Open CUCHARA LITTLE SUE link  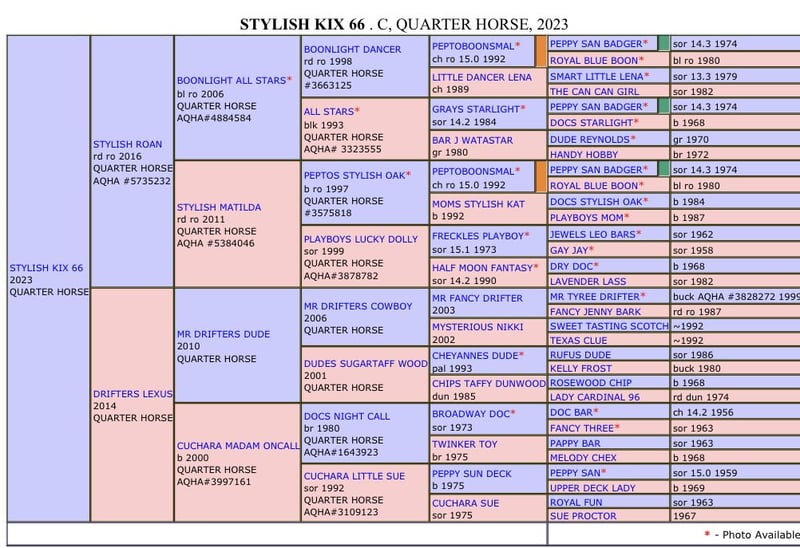(354, 476)
